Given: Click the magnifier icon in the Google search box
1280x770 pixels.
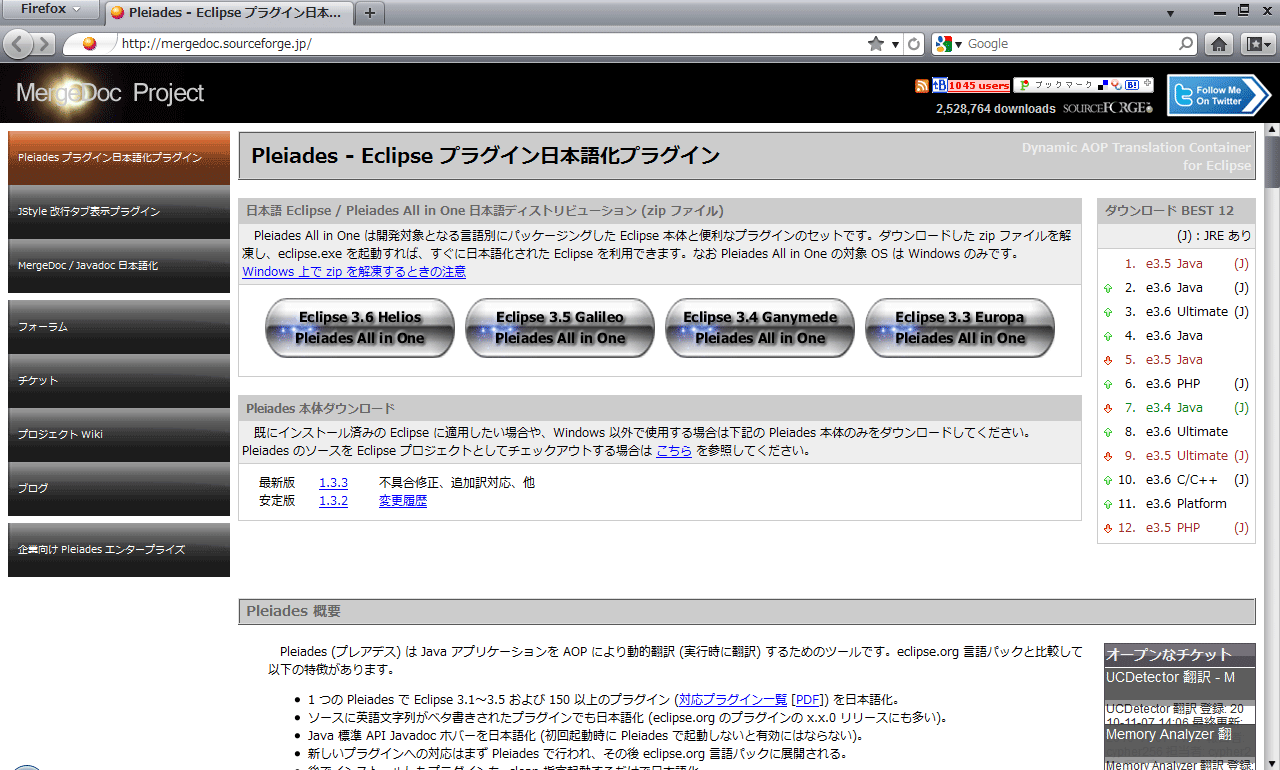Looking at the screenshot, I should point(1186,44).
